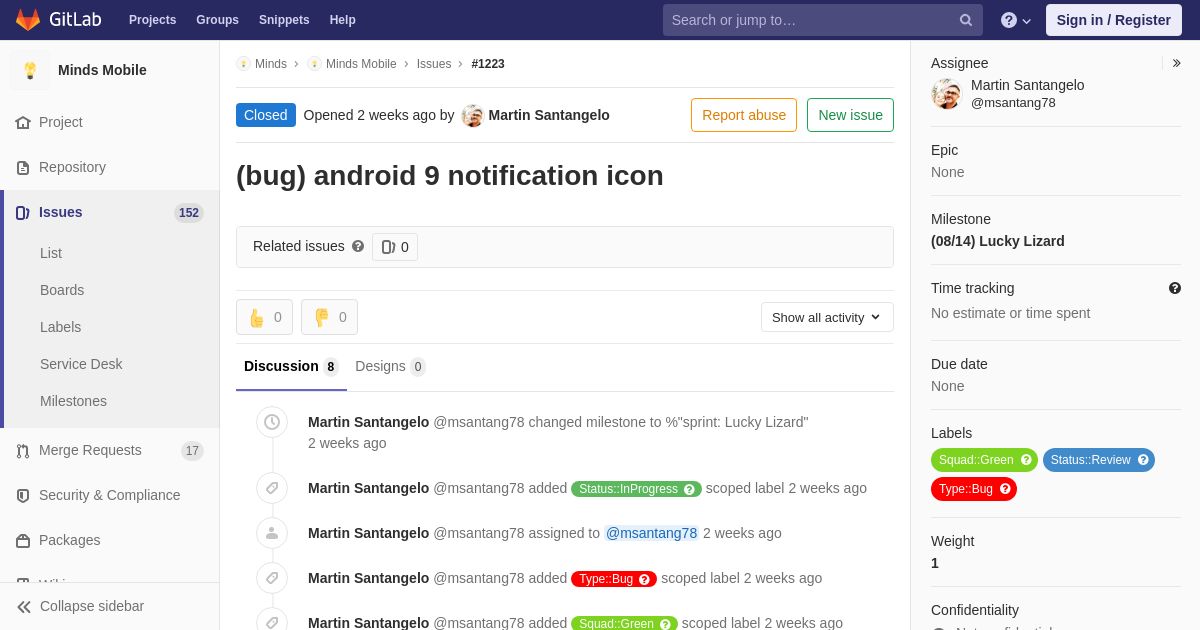
Task: Click the Time tracking help icon
Action: [x=1175, y=288]
